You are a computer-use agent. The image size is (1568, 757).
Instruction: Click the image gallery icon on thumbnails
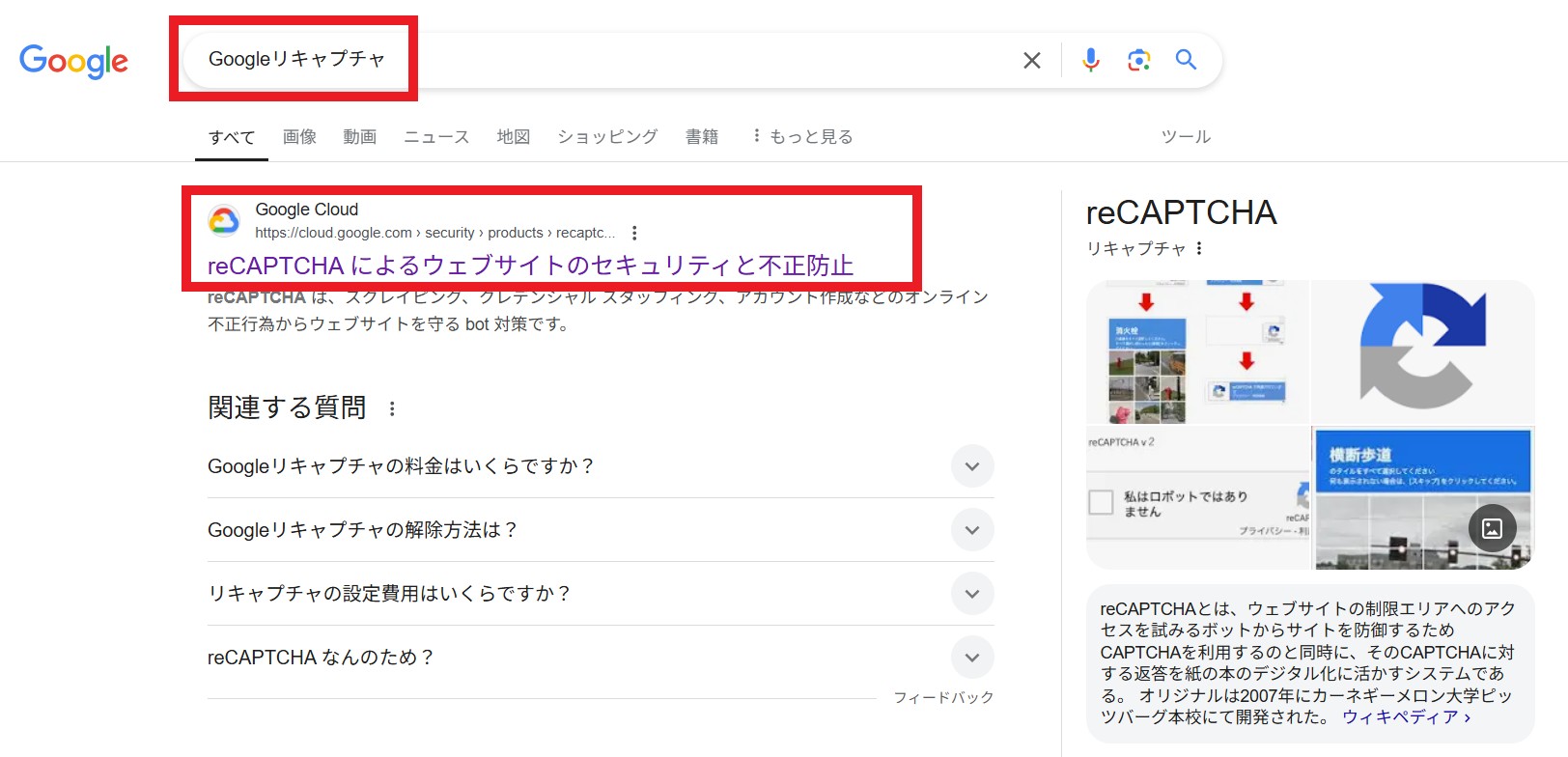[x=1492, y=528]
